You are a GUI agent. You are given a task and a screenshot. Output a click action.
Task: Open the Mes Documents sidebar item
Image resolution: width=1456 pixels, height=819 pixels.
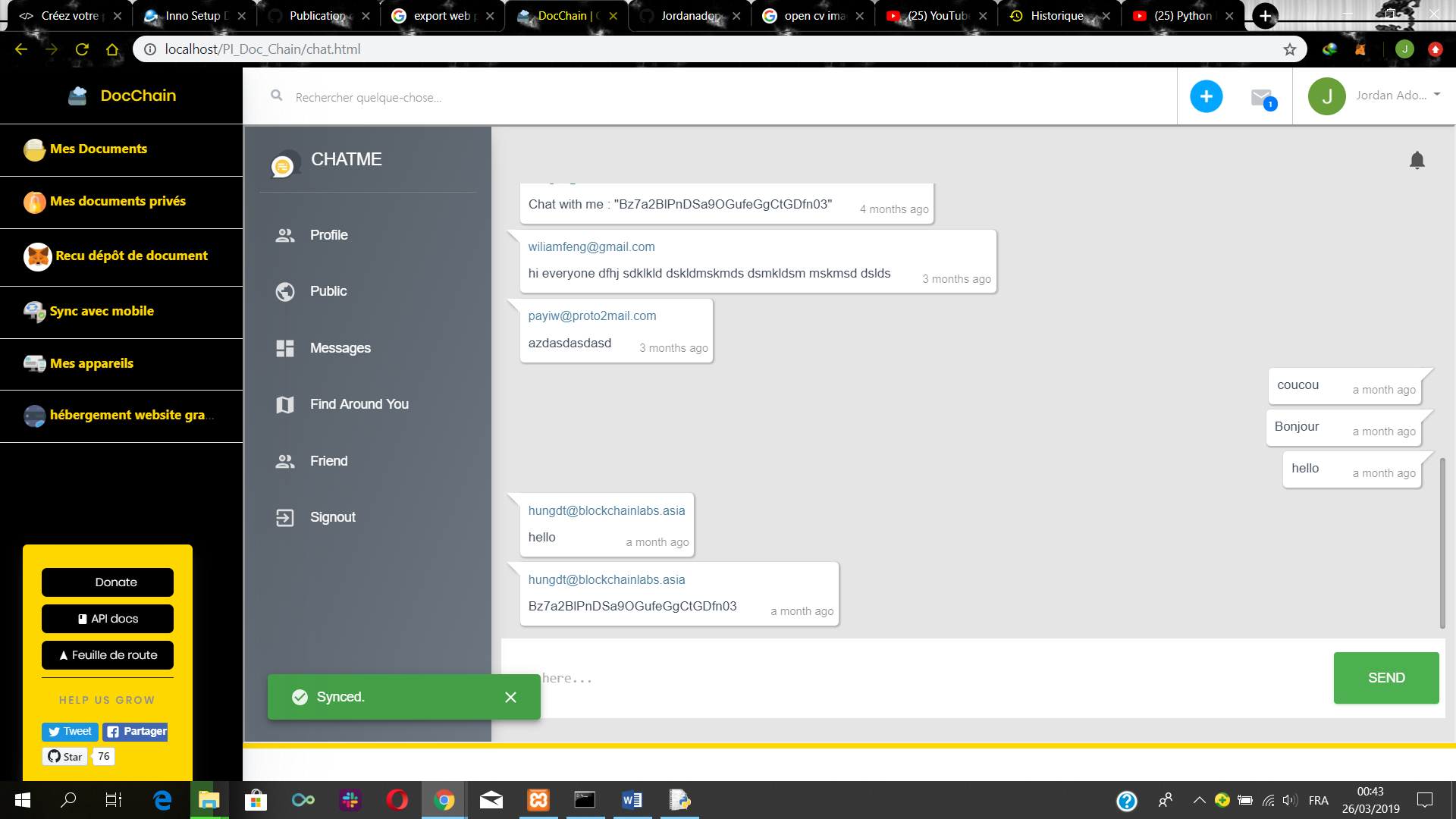99,149
